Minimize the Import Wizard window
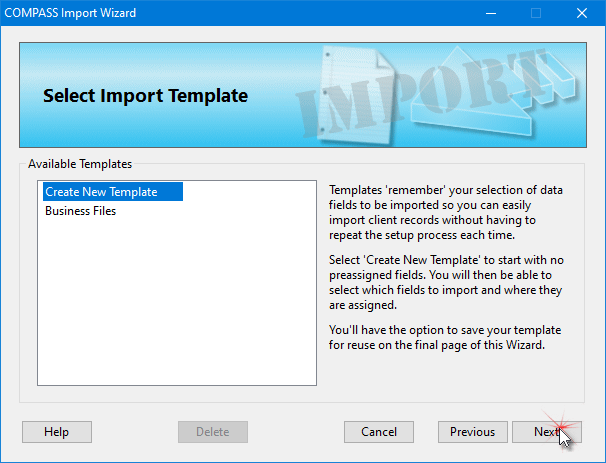 click(x=491, y=13)
